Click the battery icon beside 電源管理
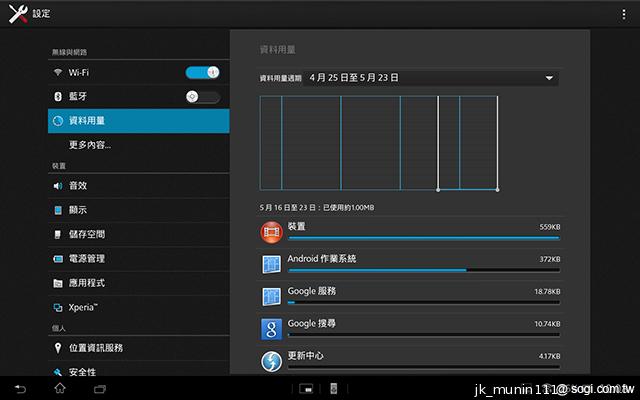The image size is (640, 400). click(x=58, y=259)
